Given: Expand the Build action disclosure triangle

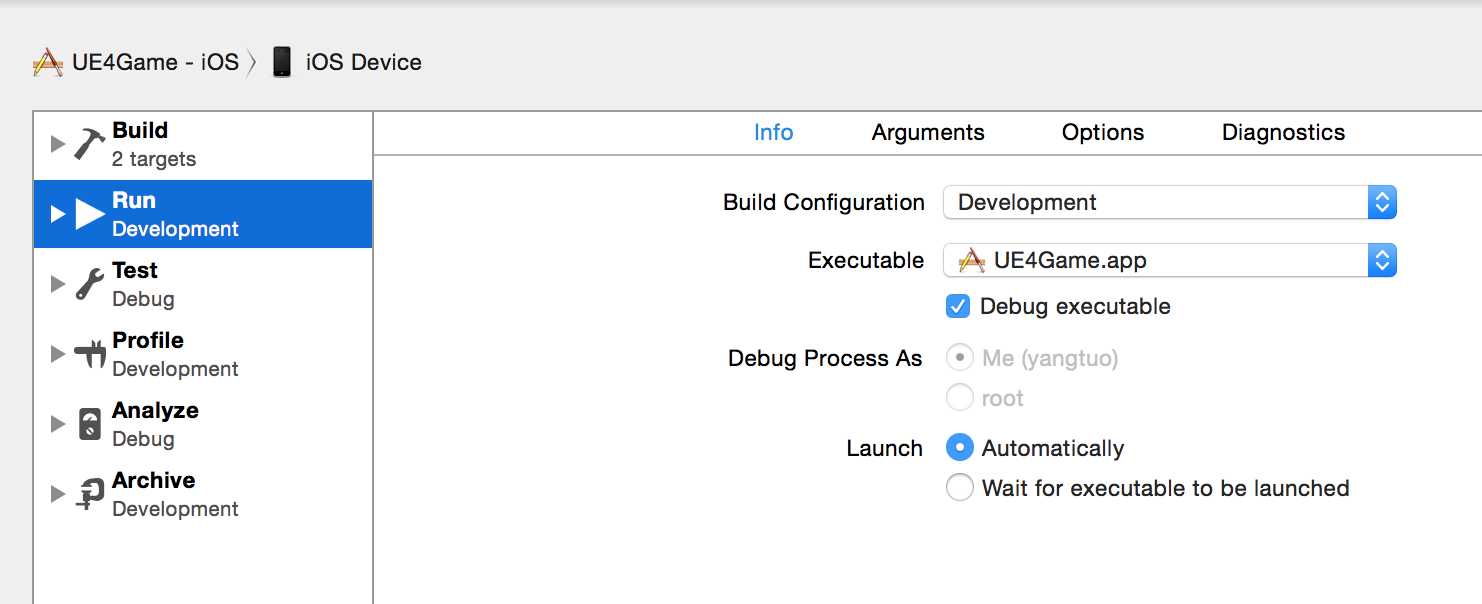Looking at the screenshot, I should [58, 144].
